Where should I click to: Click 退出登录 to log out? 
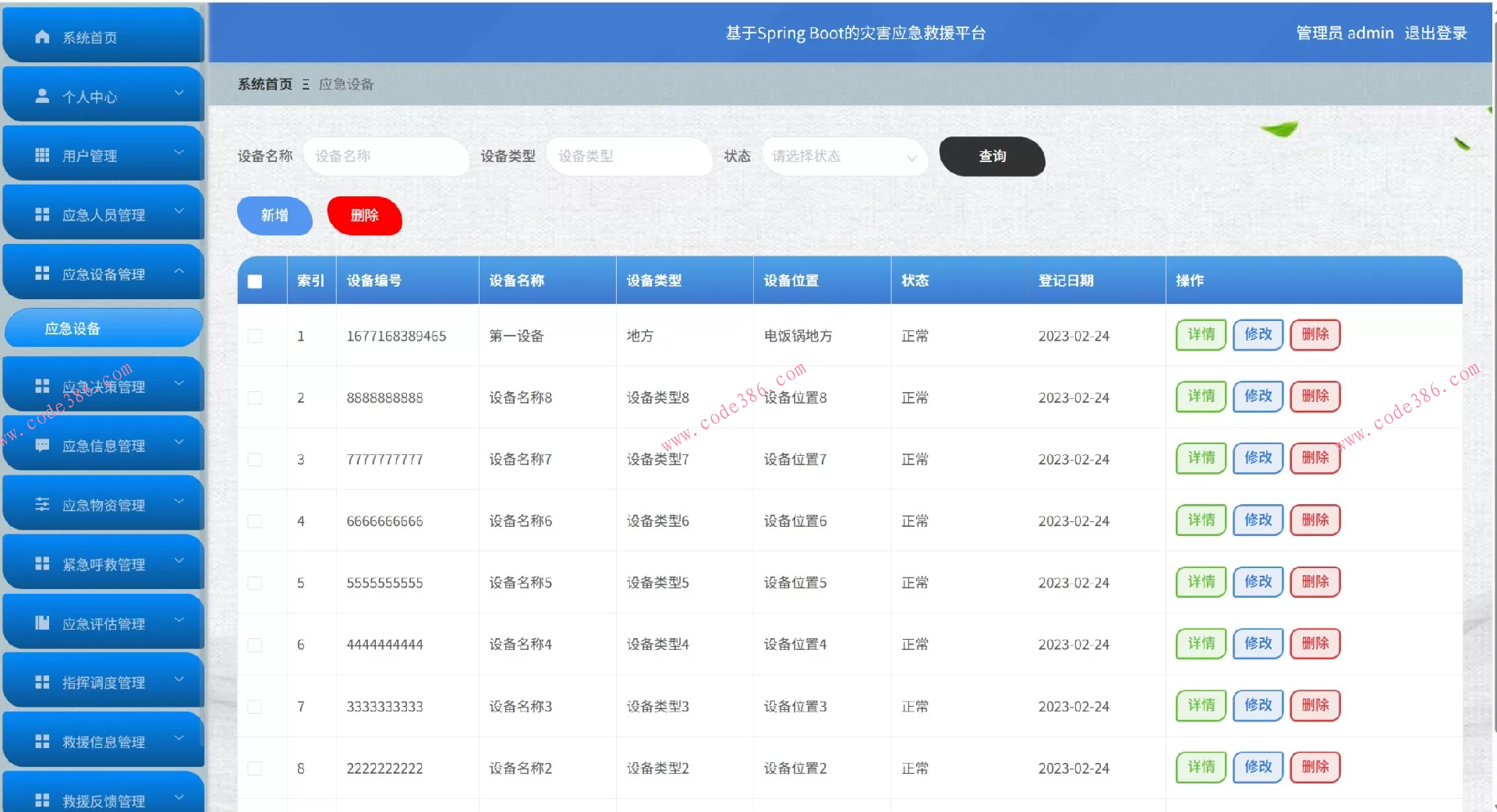[x=1438, y=33]
